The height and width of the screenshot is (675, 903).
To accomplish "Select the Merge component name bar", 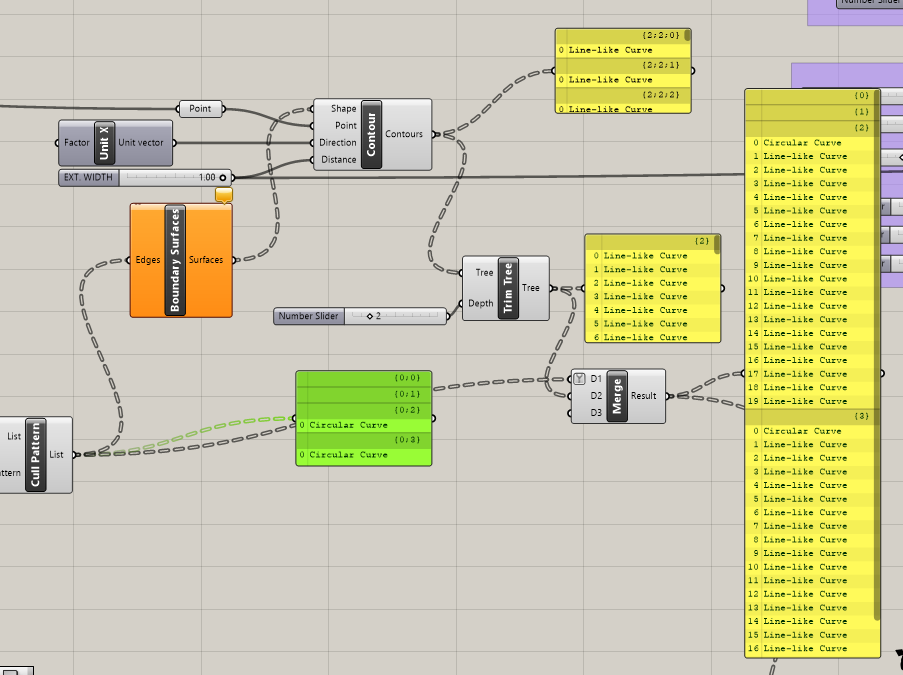I will pyautogui.click(x=617, y=396).
